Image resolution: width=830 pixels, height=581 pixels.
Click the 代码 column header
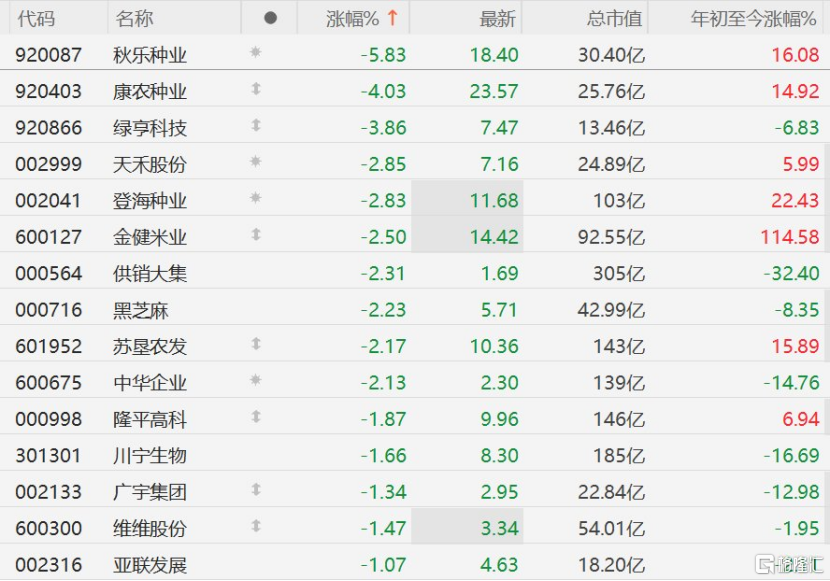[x=36, y=19]
